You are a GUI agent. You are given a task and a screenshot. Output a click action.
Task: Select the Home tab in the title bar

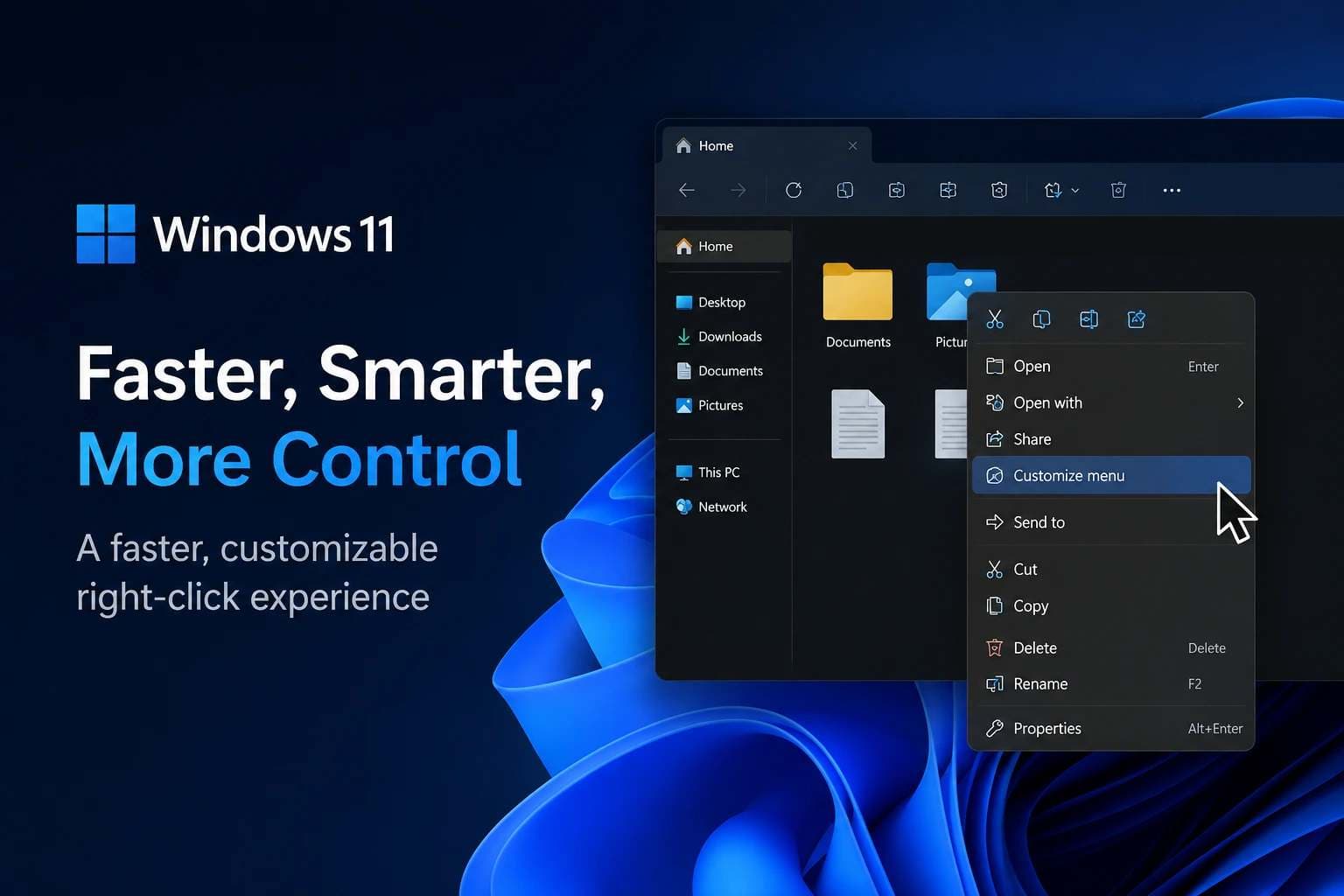click(x=766, y=145)
